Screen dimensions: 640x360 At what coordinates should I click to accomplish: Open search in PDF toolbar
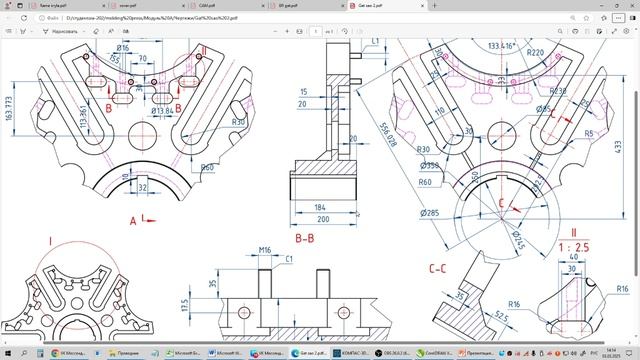coord(560,31)
